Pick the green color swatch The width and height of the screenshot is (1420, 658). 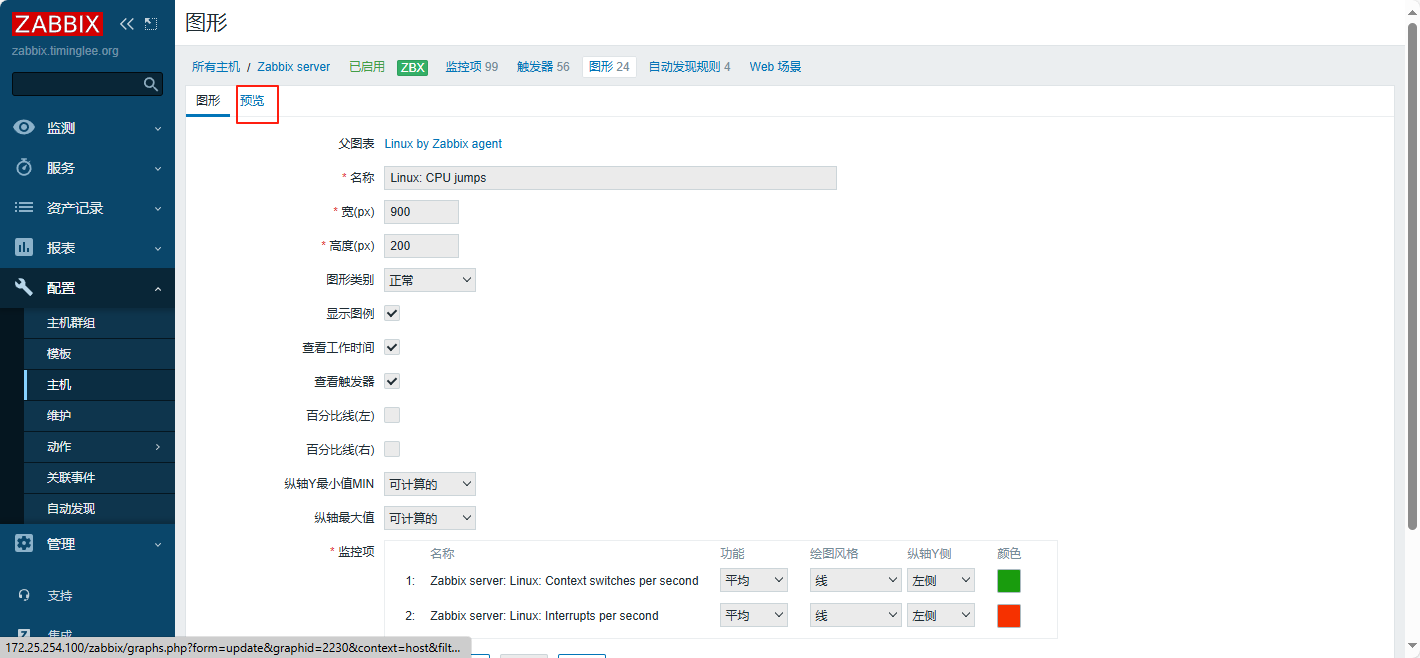[1009, 581]
